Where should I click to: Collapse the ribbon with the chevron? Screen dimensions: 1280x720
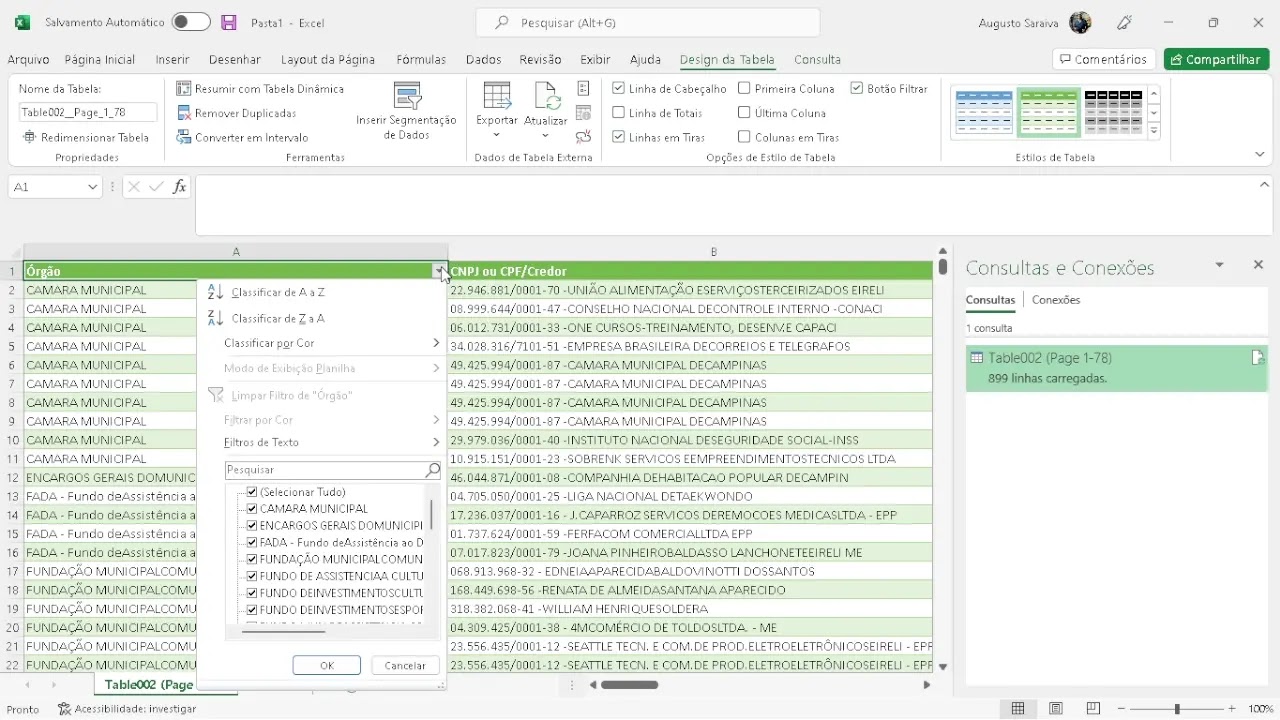click(1260, 155)
